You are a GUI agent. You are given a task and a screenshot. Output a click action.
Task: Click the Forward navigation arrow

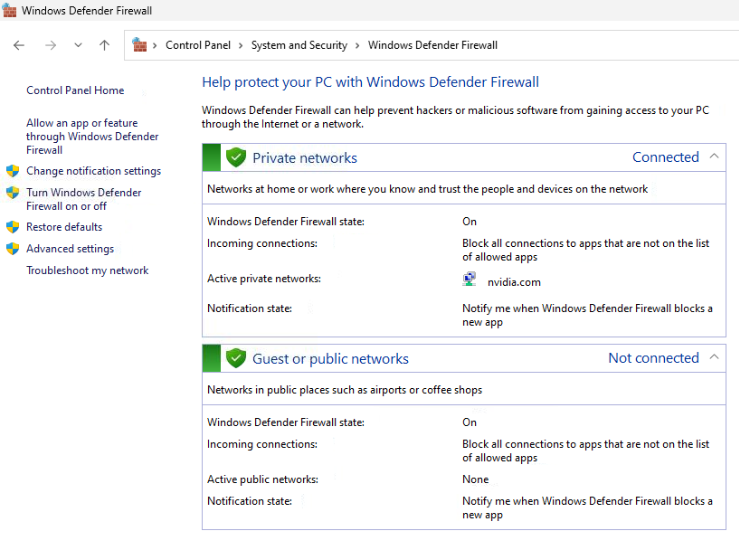pos(50,45)
